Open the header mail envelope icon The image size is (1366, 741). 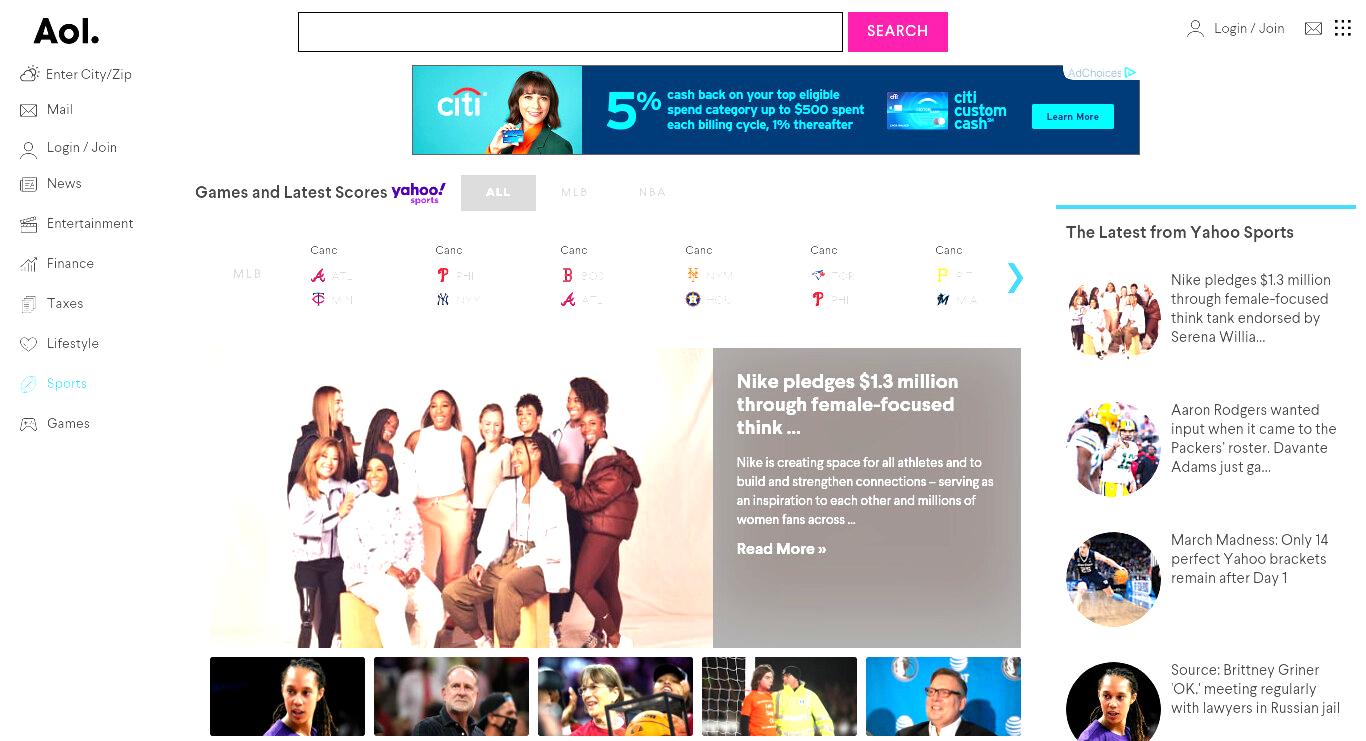(x=1313, y=29)
